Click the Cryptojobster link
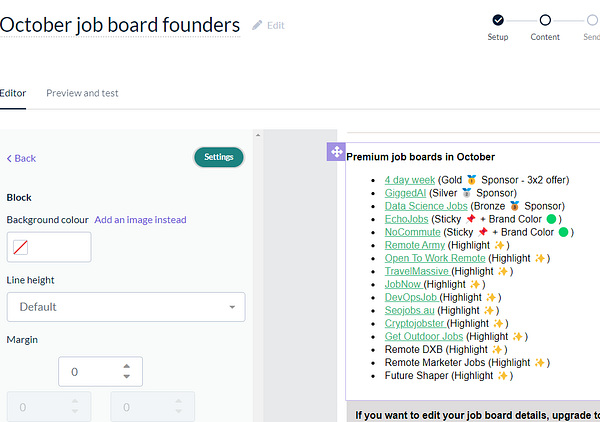The image size is (600, 422). click(x=414, y=323)
